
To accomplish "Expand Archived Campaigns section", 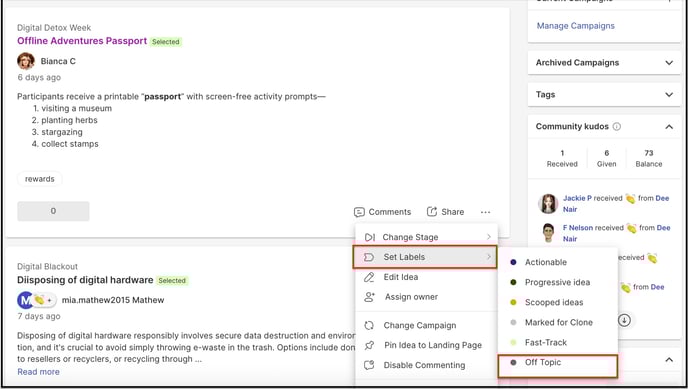I will (x=669, y=63).
